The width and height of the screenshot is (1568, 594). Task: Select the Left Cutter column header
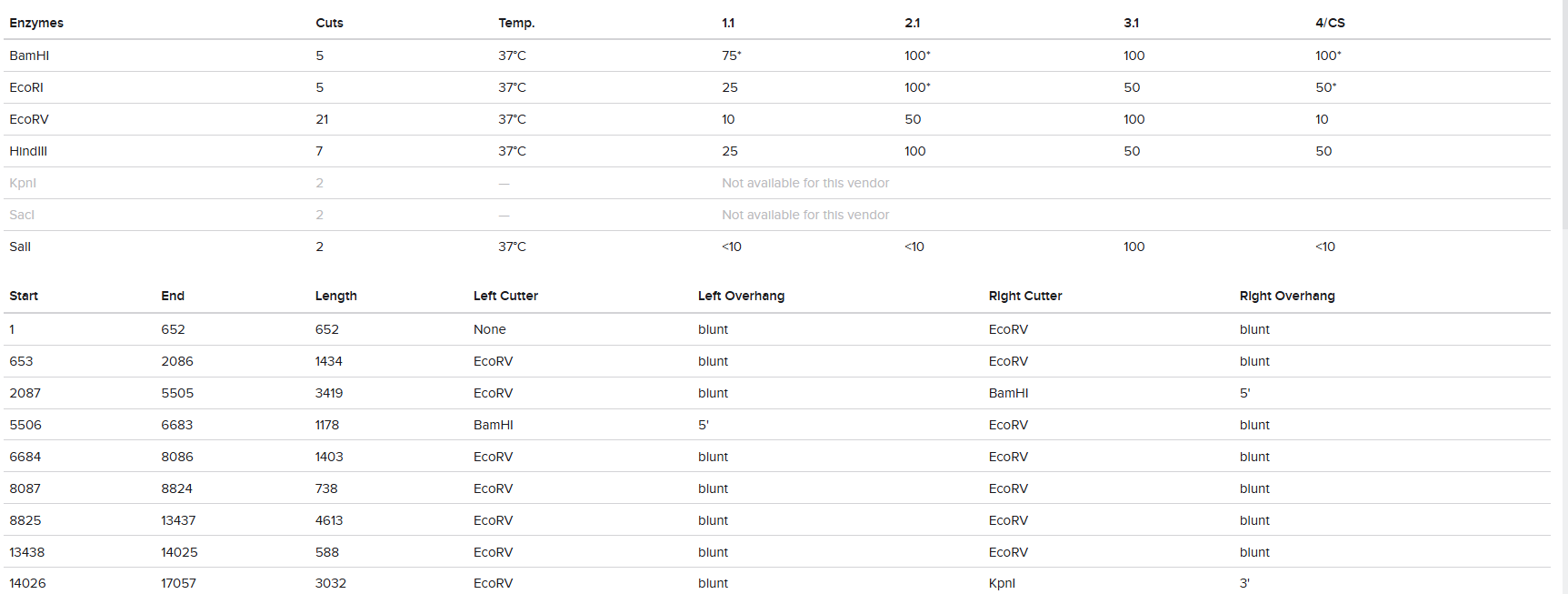[x=505, y=296]
